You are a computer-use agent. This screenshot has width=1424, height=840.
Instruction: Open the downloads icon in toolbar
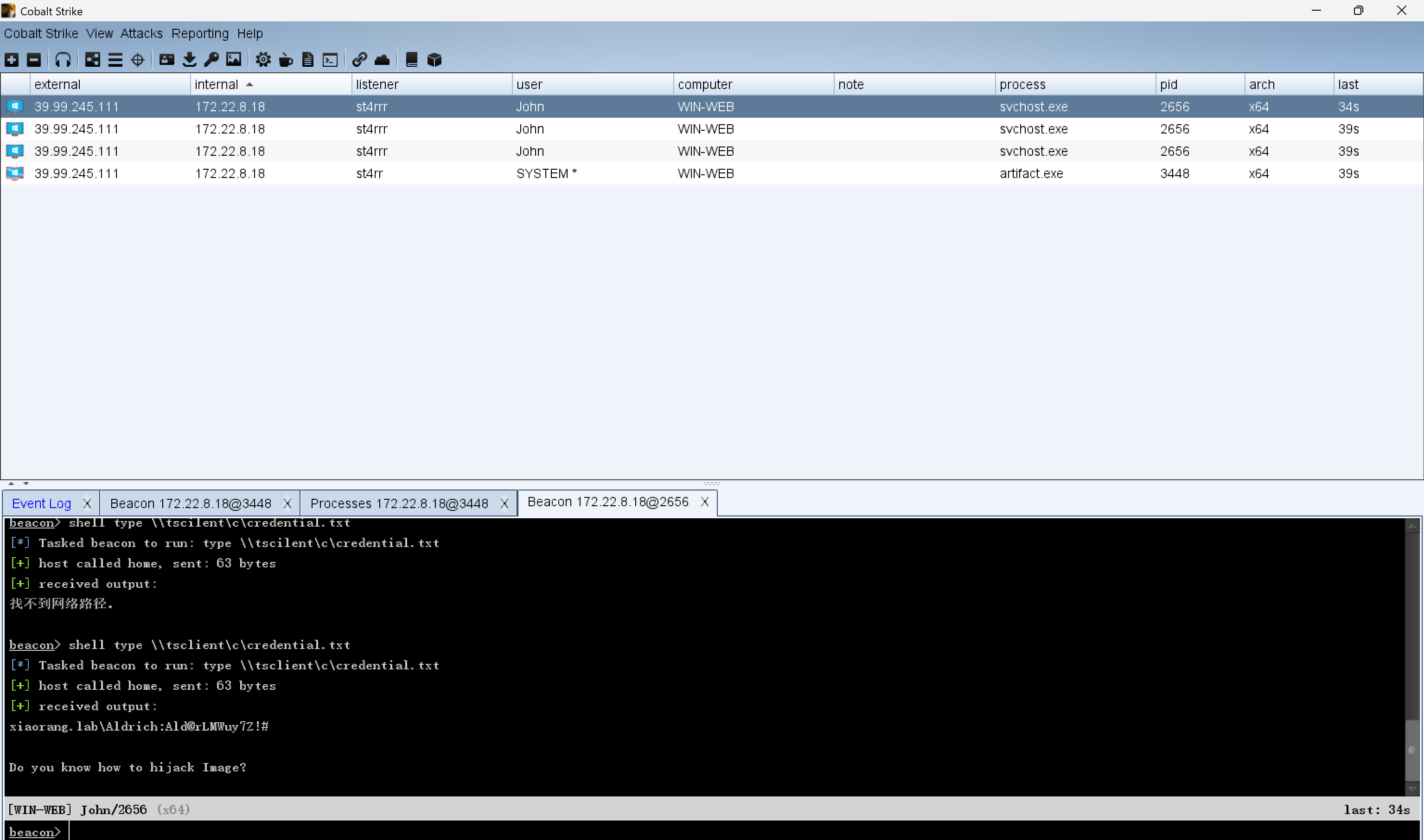[189, 59]
